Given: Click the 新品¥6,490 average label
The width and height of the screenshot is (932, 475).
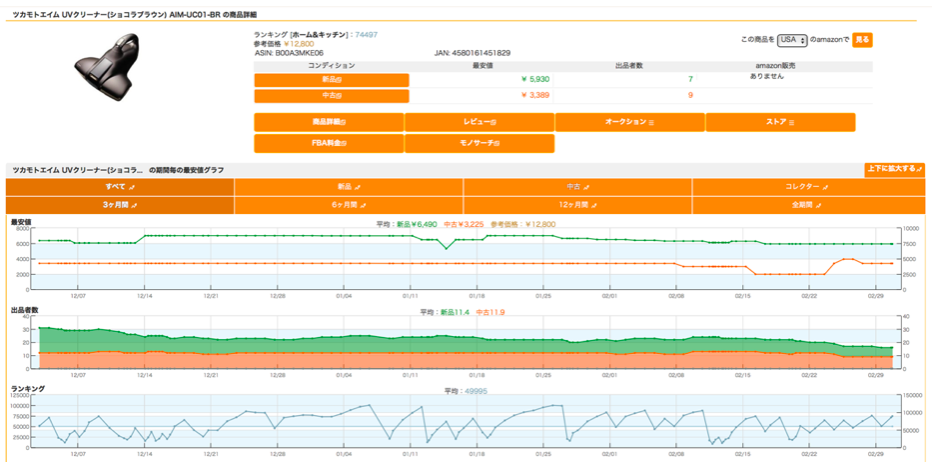Looking at the screenshot, I should (417, 224).
